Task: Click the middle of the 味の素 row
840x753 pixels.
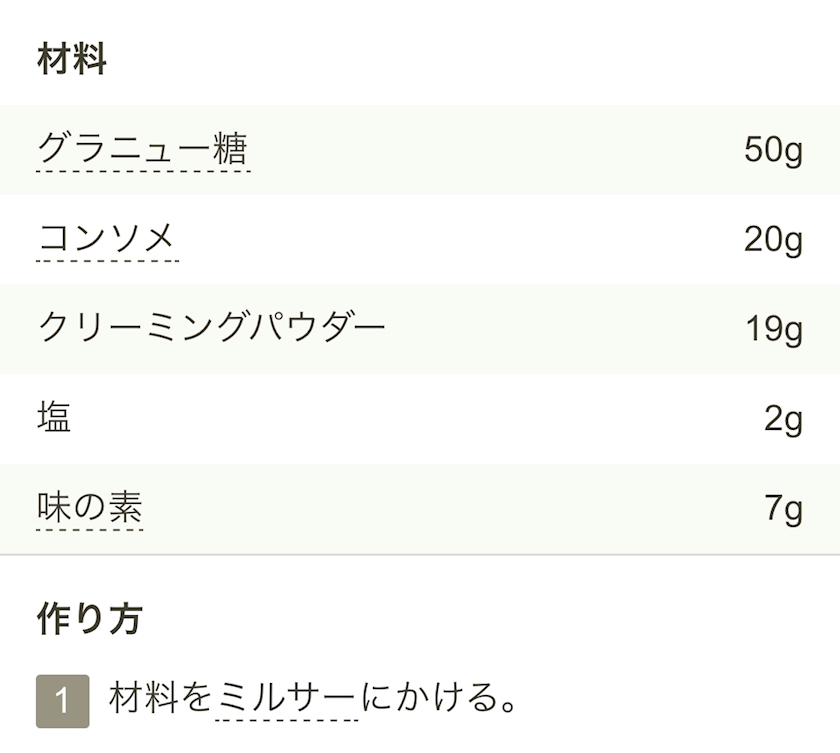Action: coord(420,509)
